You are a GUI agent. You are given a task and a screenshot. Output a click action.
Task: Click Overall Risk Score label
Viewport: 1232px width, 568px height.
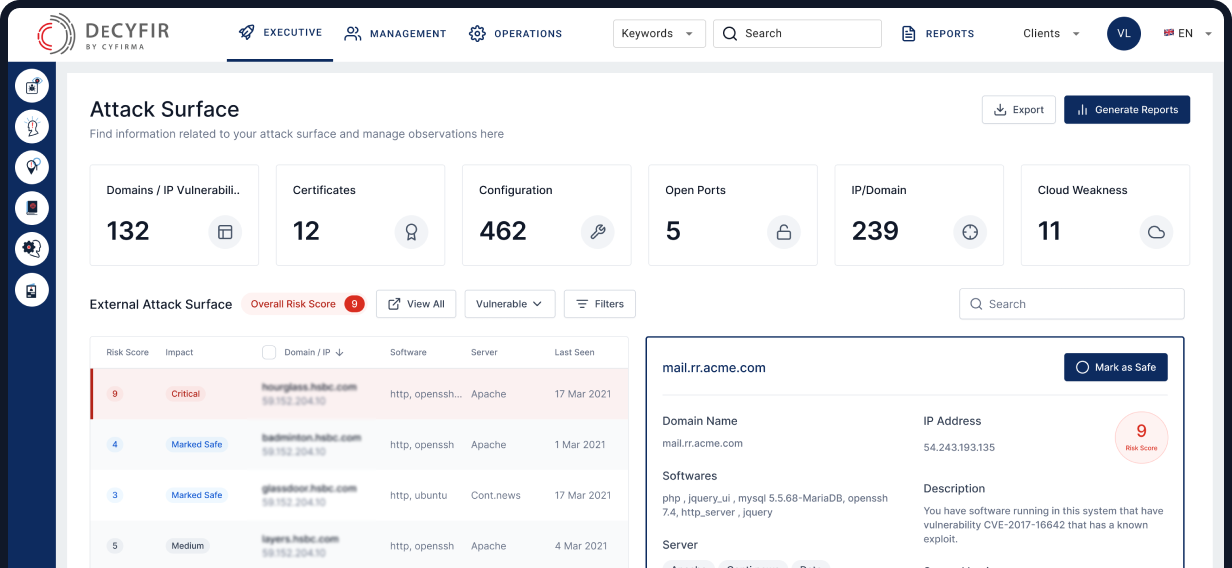(x=293, y=304)
